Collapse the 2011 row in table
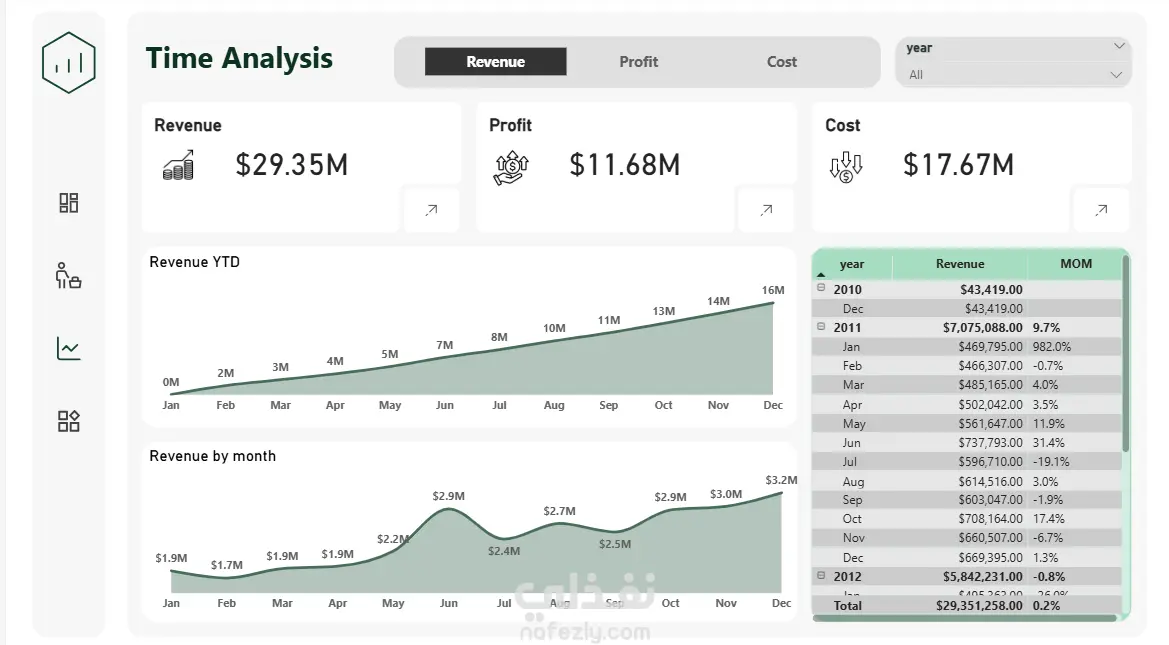The width and height of the screenshot is (1169, 645). click(x=822, y=327)
